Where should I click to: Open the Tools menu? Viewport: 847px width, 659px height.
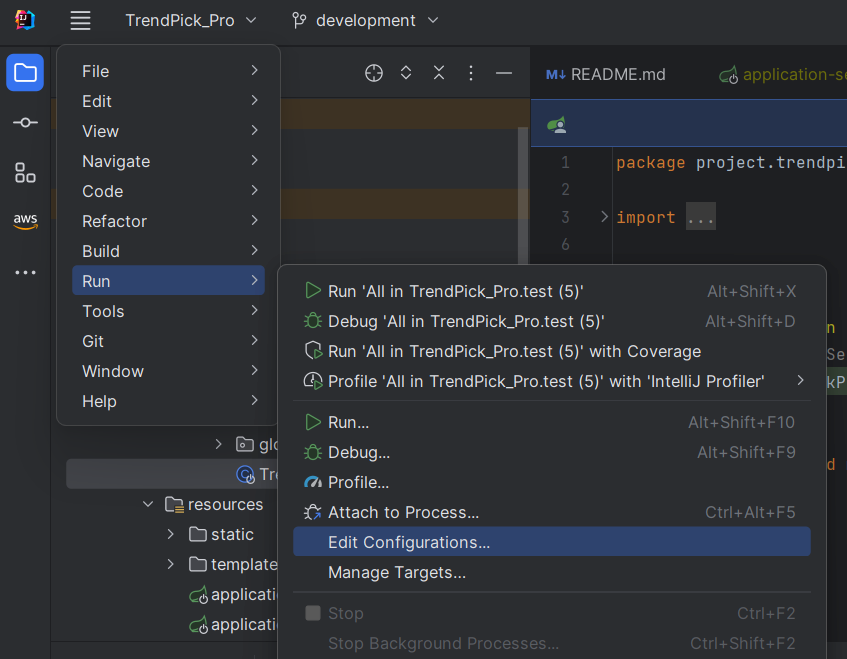coord(168,311)
